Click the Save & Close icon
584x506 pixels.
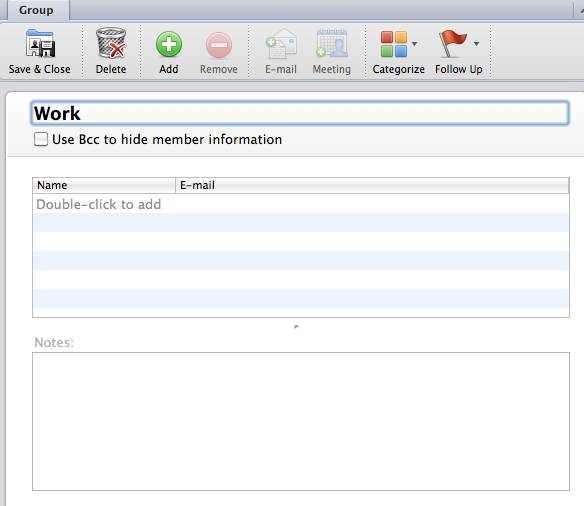coord(40,43)
